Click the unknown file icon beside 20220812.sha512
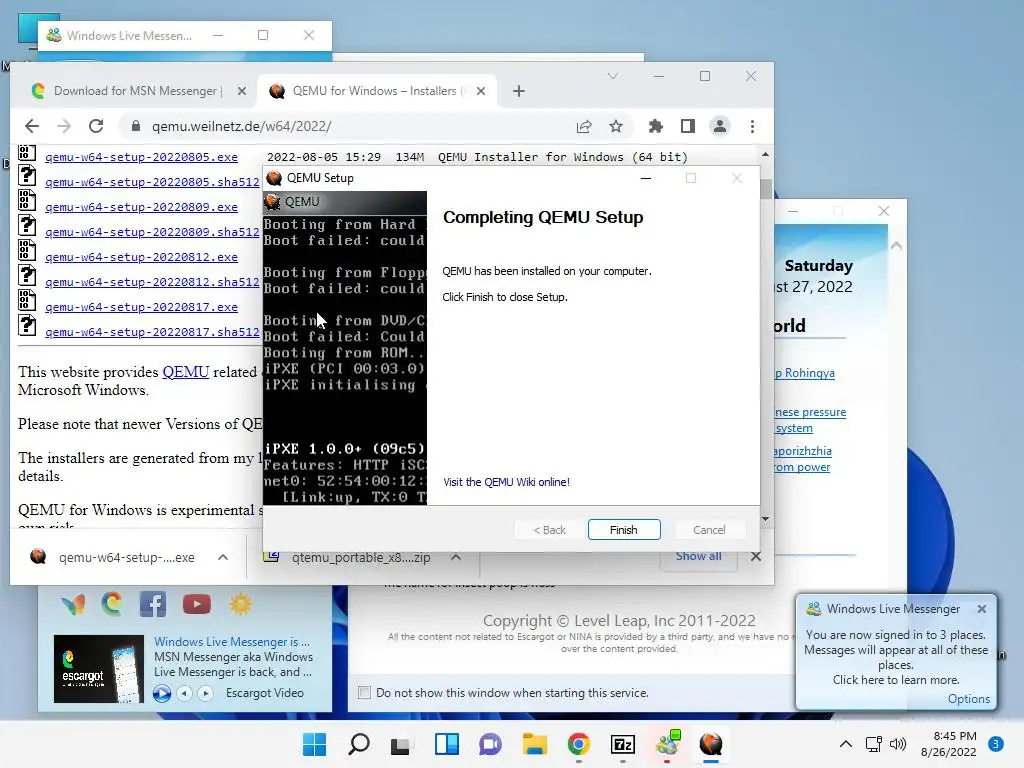 point(27,276)
